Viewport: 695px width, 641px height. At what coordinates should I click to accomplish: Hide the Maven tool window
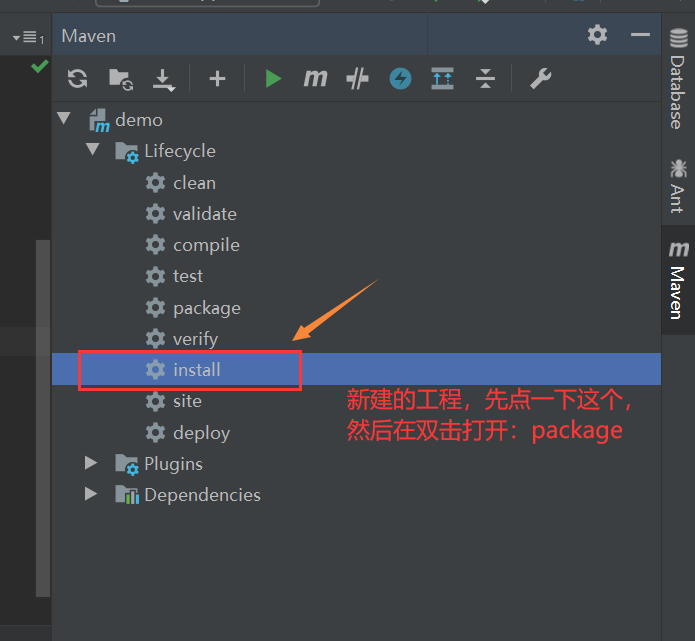[640, 35]
